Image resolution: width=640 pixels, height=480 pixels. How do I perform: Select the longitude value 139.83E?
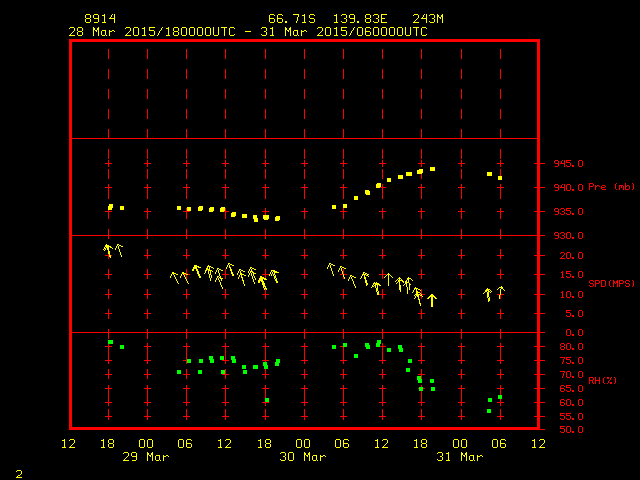point(355,19)
